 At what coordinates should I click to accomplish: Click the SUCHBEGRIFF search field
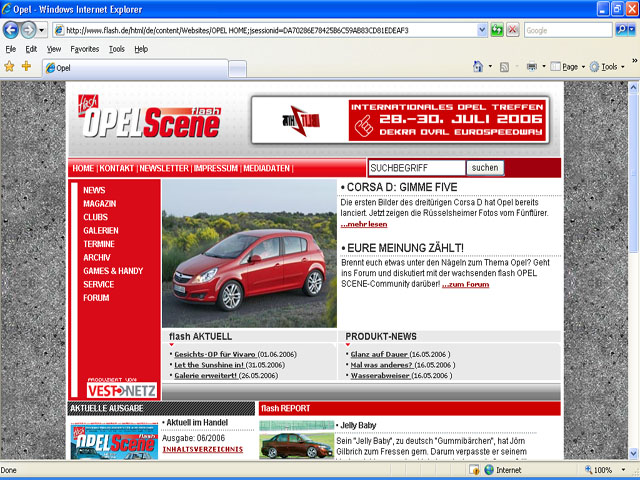tap(417, 168)
